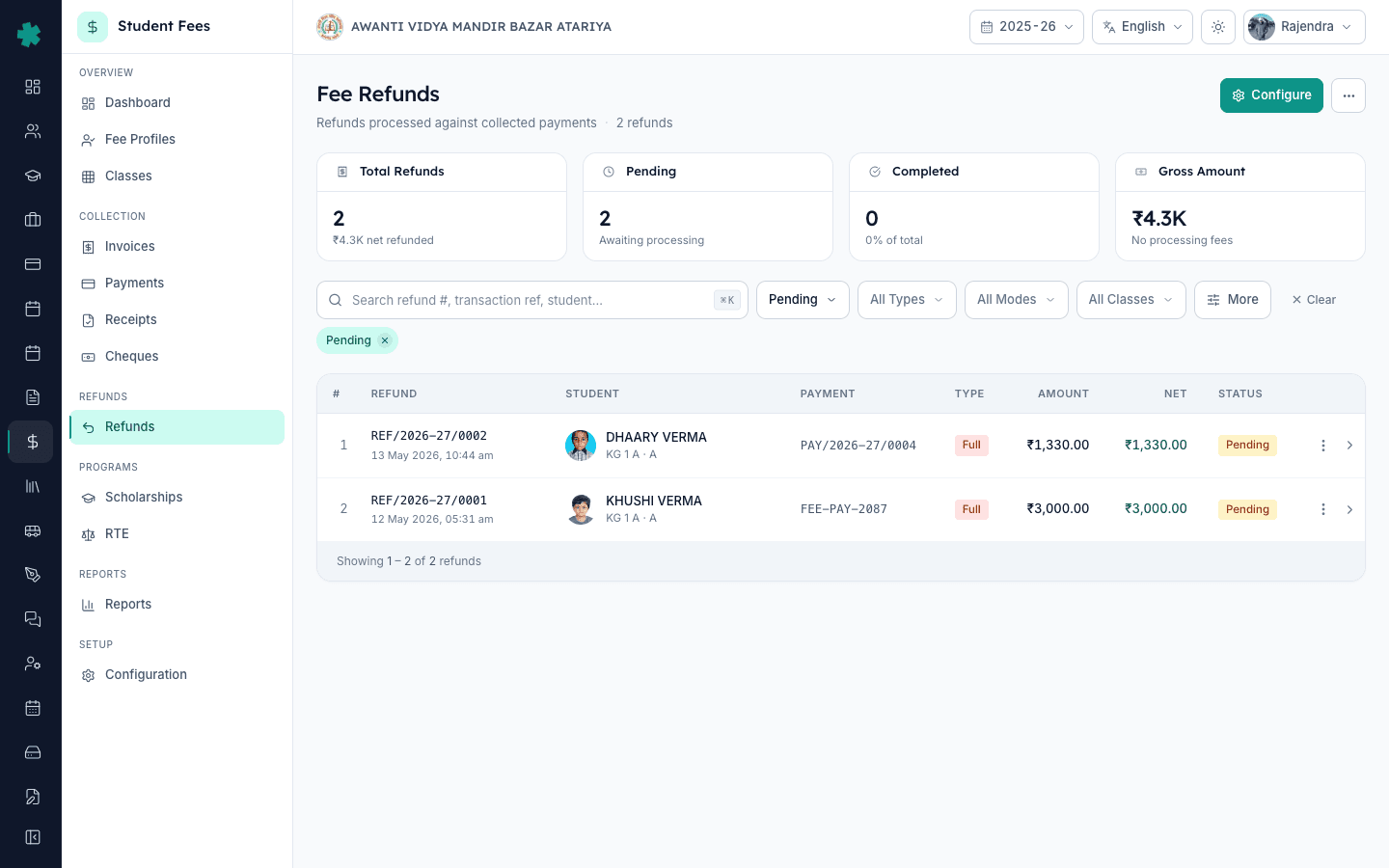
Task: Open the bus transport icon in the rail
Action: 33,530
